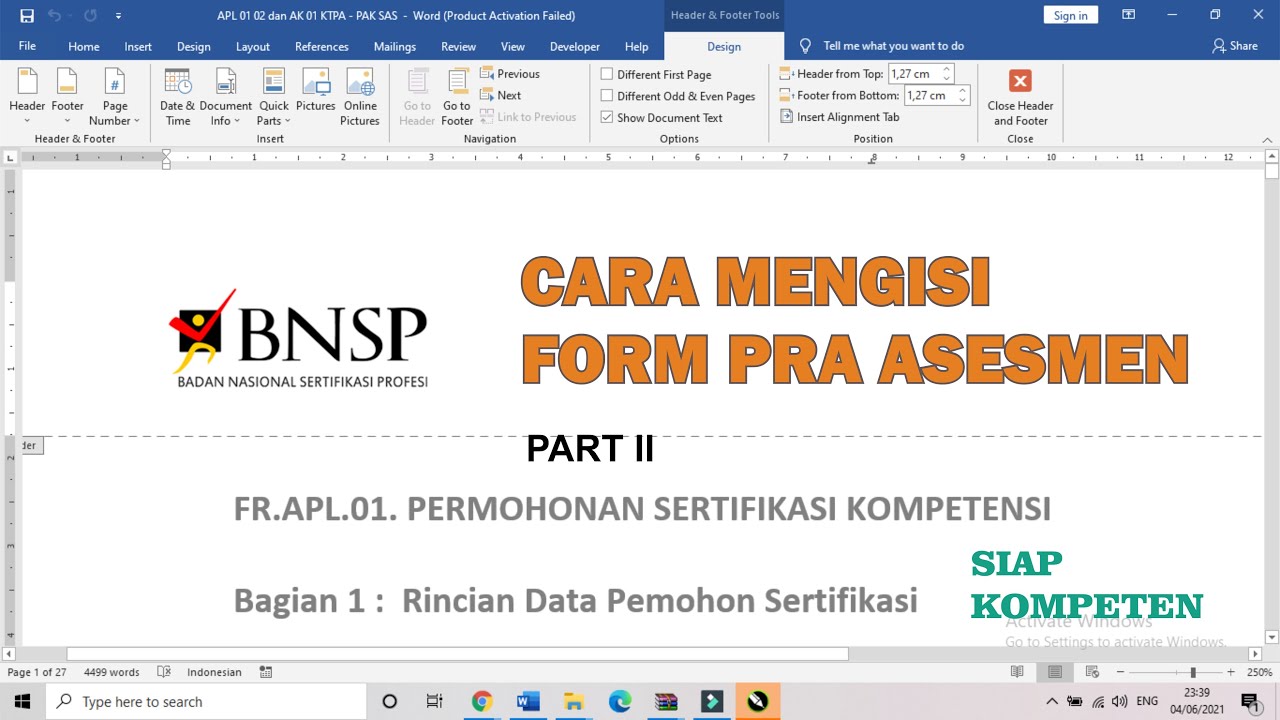
Task: Open Microsoft Edge from the taskbar
Action: pos(619,701)
